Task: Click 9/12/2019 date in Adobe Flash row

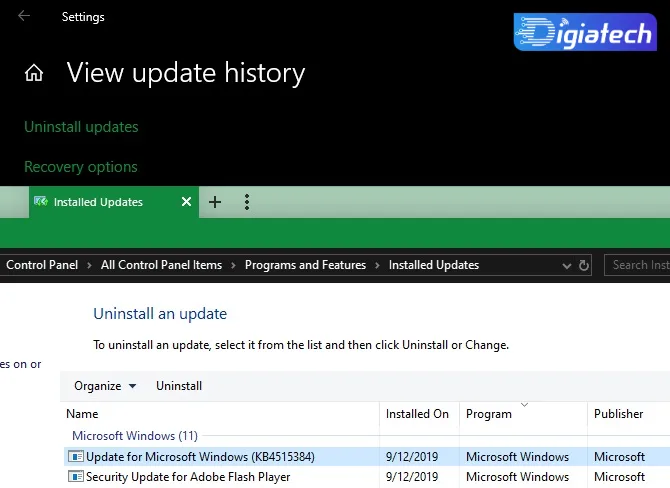Action: pos(412,477)
